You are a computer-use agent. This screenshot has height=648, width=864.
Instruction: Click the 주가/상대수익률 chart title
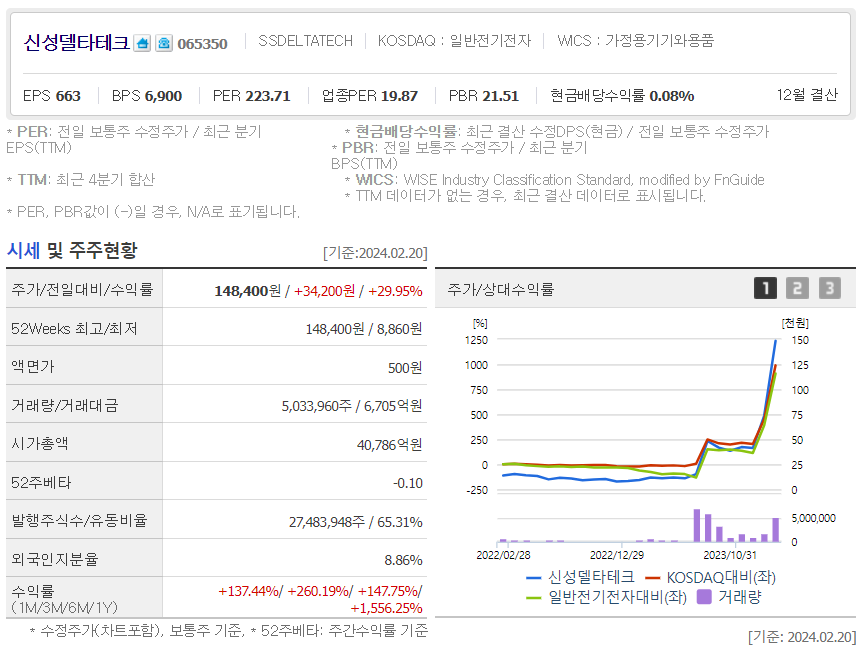coord(500,289)
